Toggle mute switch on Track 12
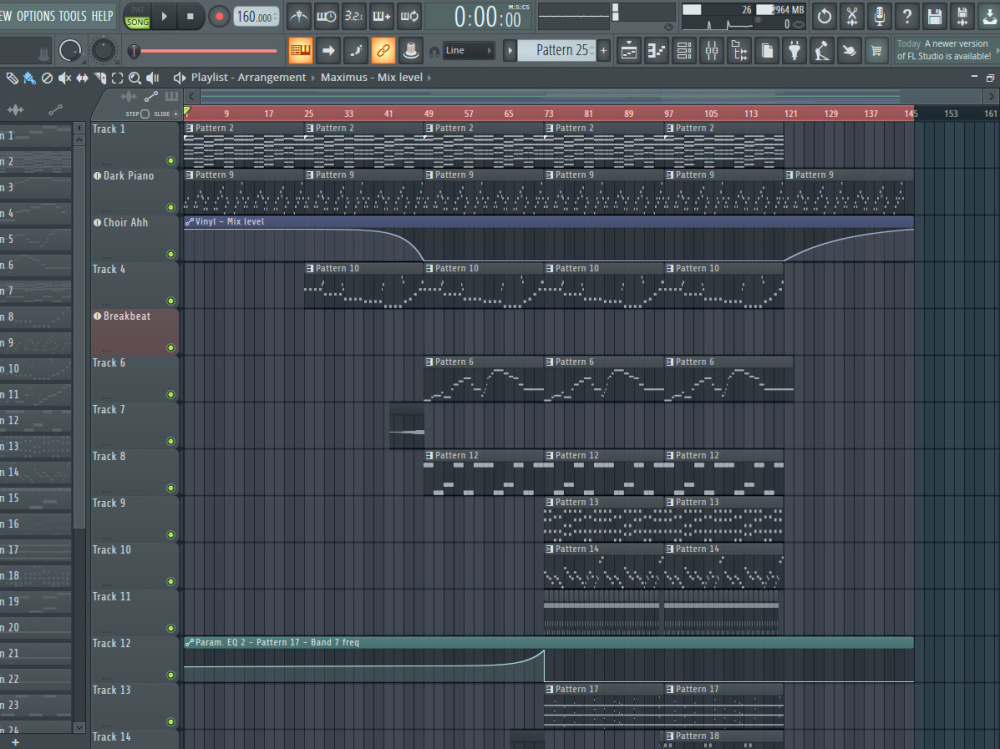This screenshot has width=1000, height=749. tap(170, 675)
